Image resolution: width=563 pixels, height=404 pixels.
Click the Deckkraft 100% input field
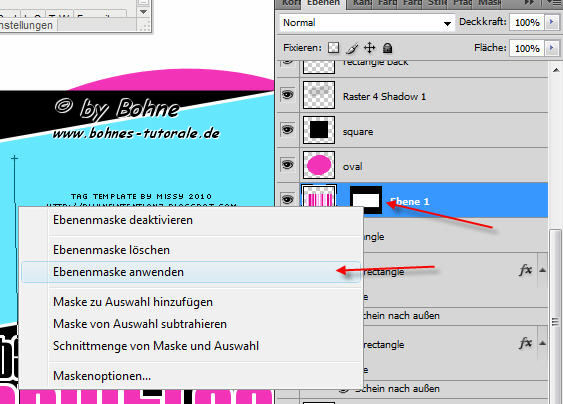pyautogui.click(x=527, y=22)
